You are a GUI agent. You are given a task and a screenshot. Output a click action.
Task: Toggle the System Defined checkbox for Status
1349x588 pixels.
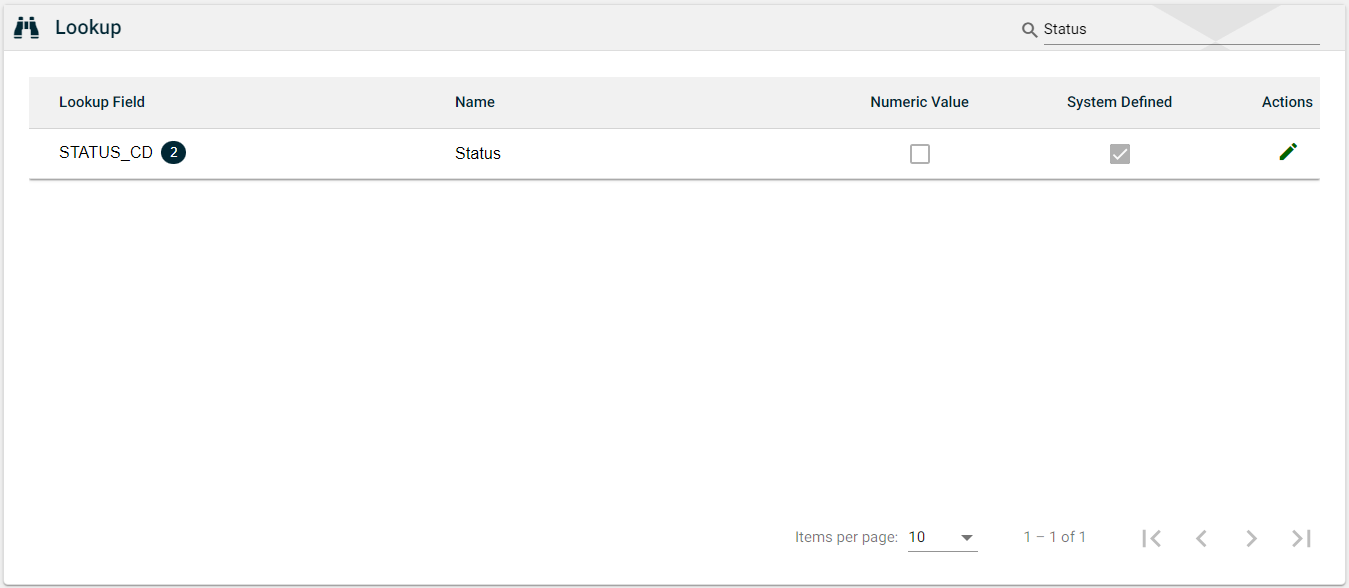coord(1120,154)
